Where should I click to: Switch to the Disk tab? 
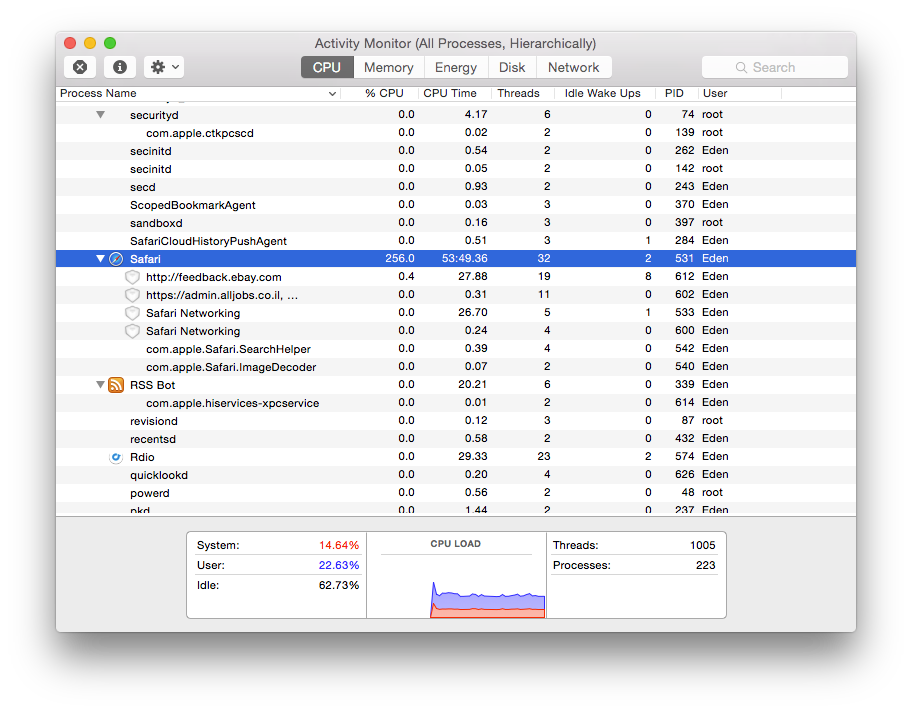[512, 67]
